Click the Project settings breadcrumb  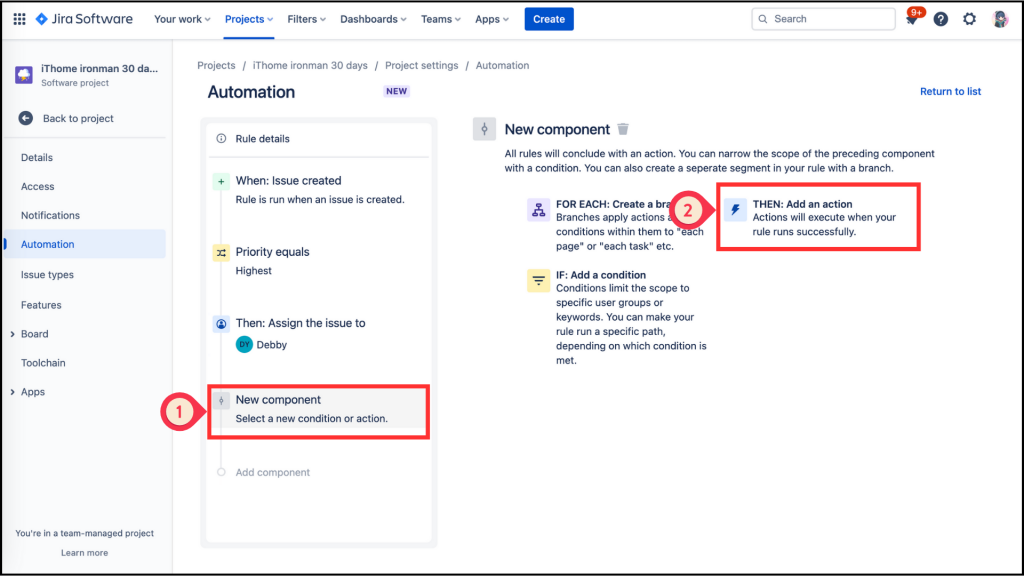click(x=421, y=65)
